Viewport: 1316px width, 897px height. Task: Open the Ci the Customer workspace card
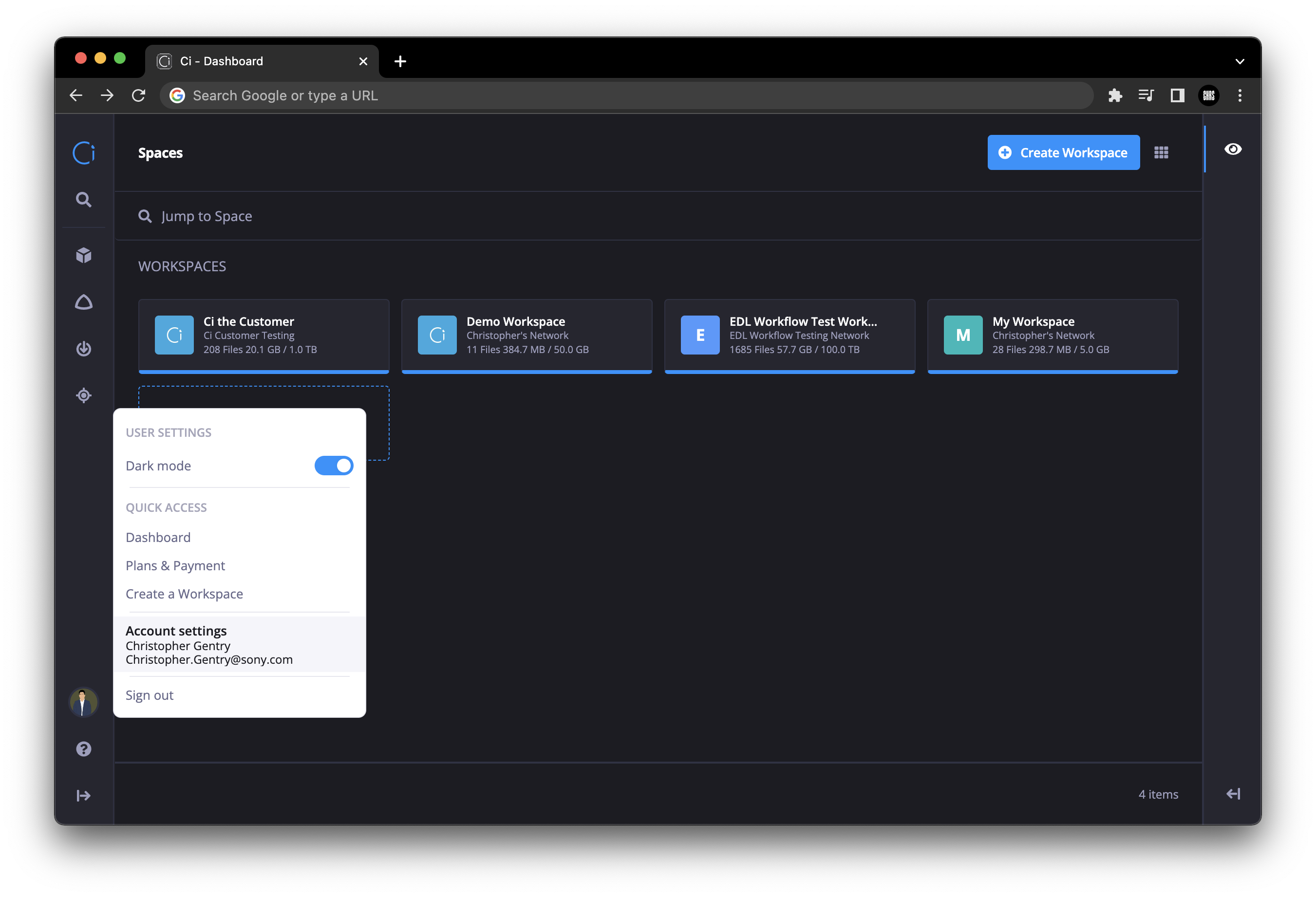point(264,336)
